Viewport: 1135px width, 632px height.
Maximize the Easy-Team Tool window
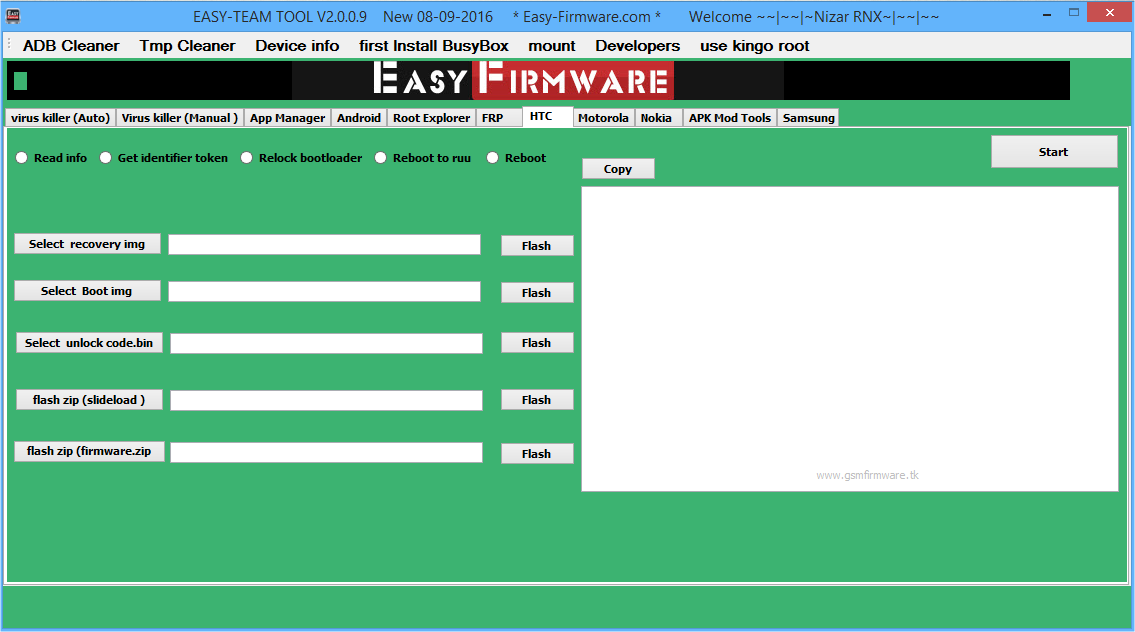pos(1073,13)
